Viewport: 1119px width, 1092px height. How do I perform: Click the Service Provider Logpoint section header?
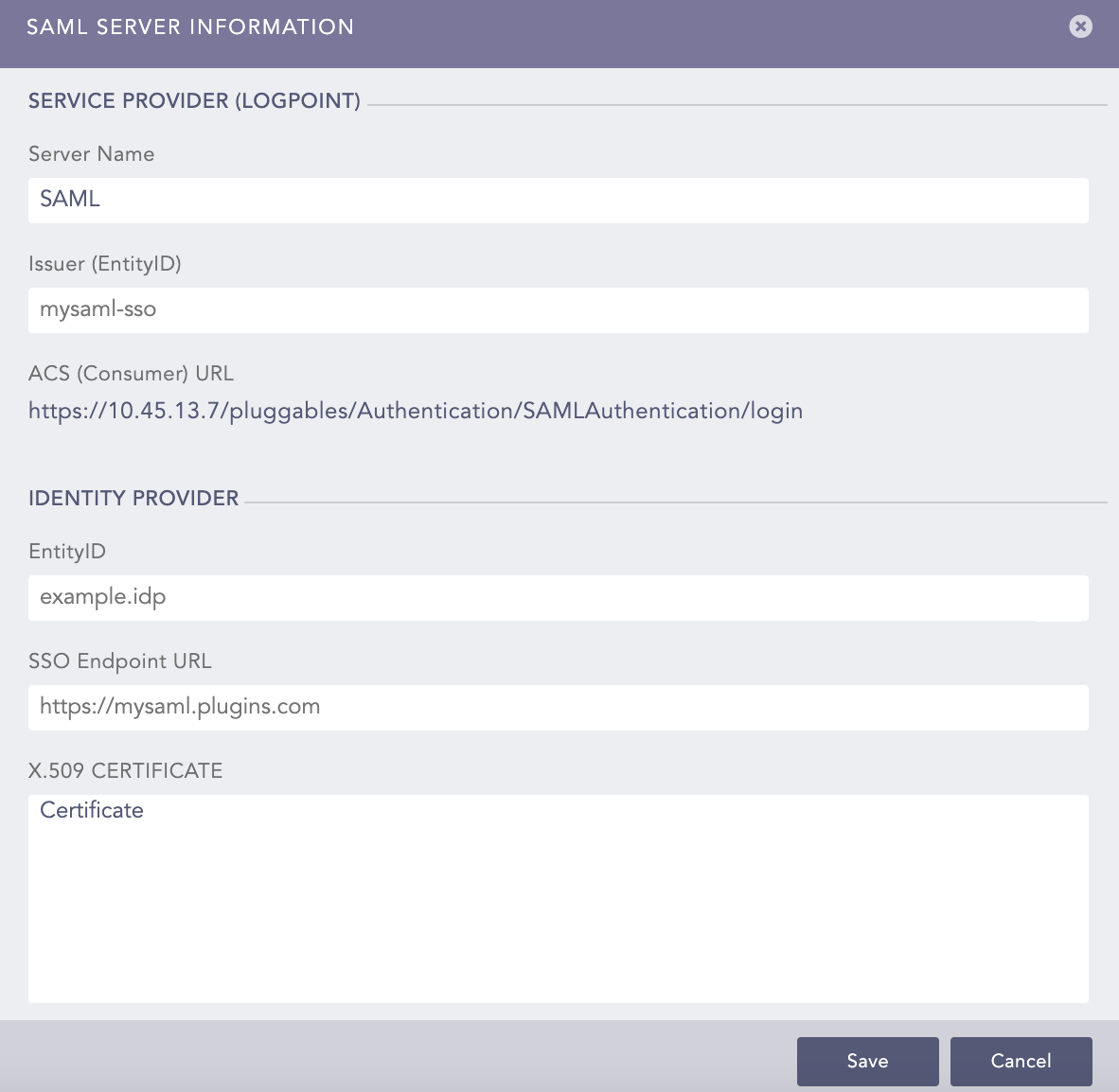pyautogui.click(x=194, y=100)
